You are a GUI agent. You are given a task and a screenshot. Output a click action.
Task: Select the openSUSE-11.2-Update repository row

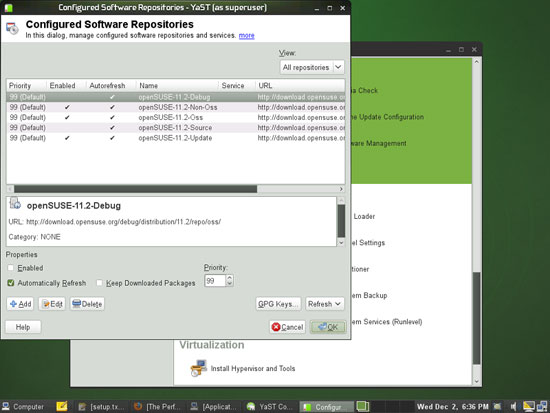coord(175,138)
